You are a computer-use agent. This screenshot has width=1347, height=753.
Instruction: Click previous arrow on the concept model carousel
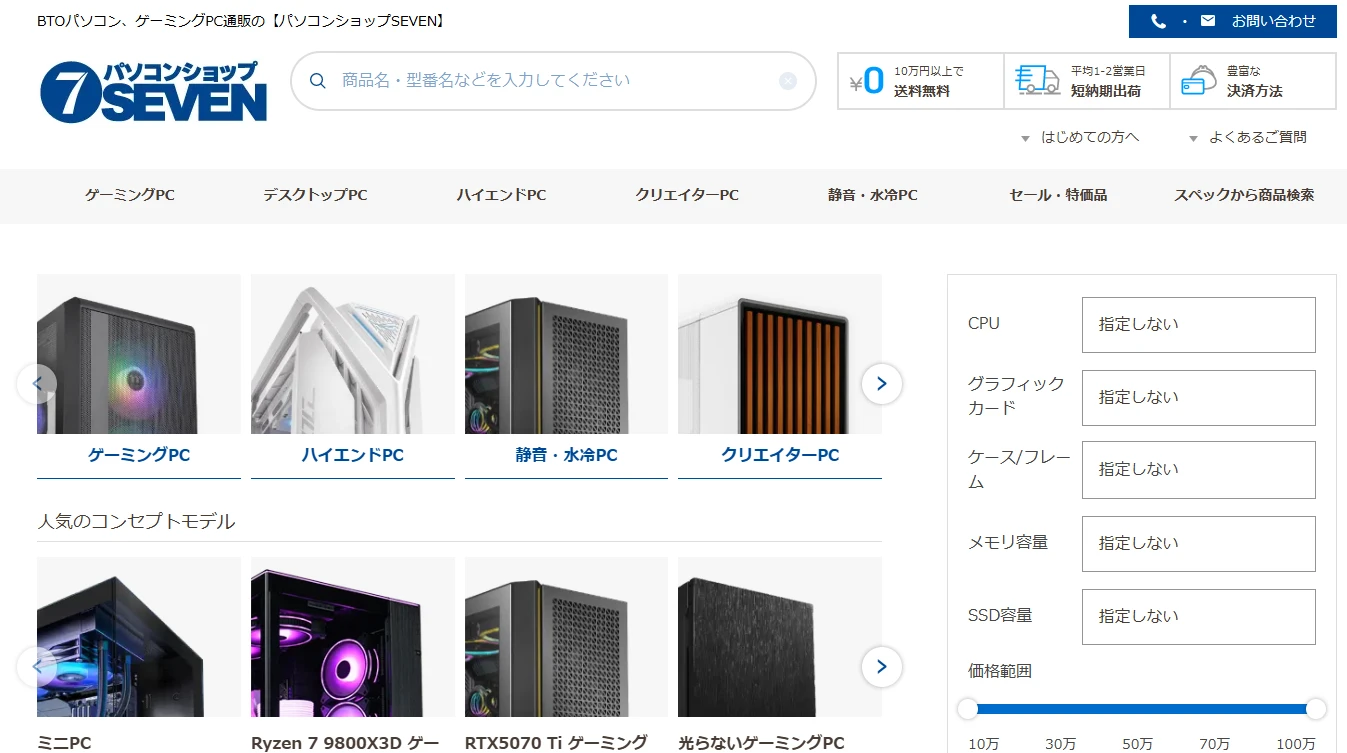[x=37, y=667]
